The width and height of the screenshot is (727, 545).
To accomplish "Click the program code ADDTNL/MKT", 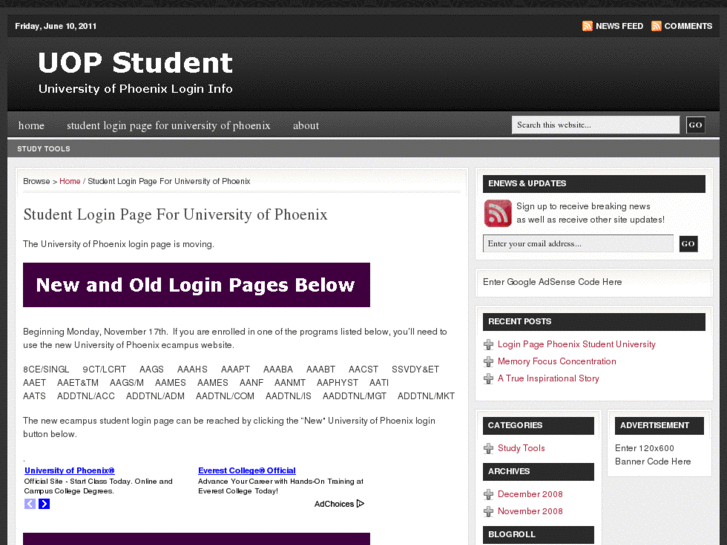I will [426, 396].
